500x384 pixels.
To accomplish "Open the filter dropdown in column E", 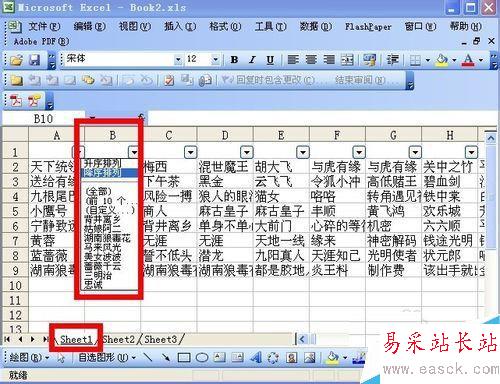I will coord(303,152).
